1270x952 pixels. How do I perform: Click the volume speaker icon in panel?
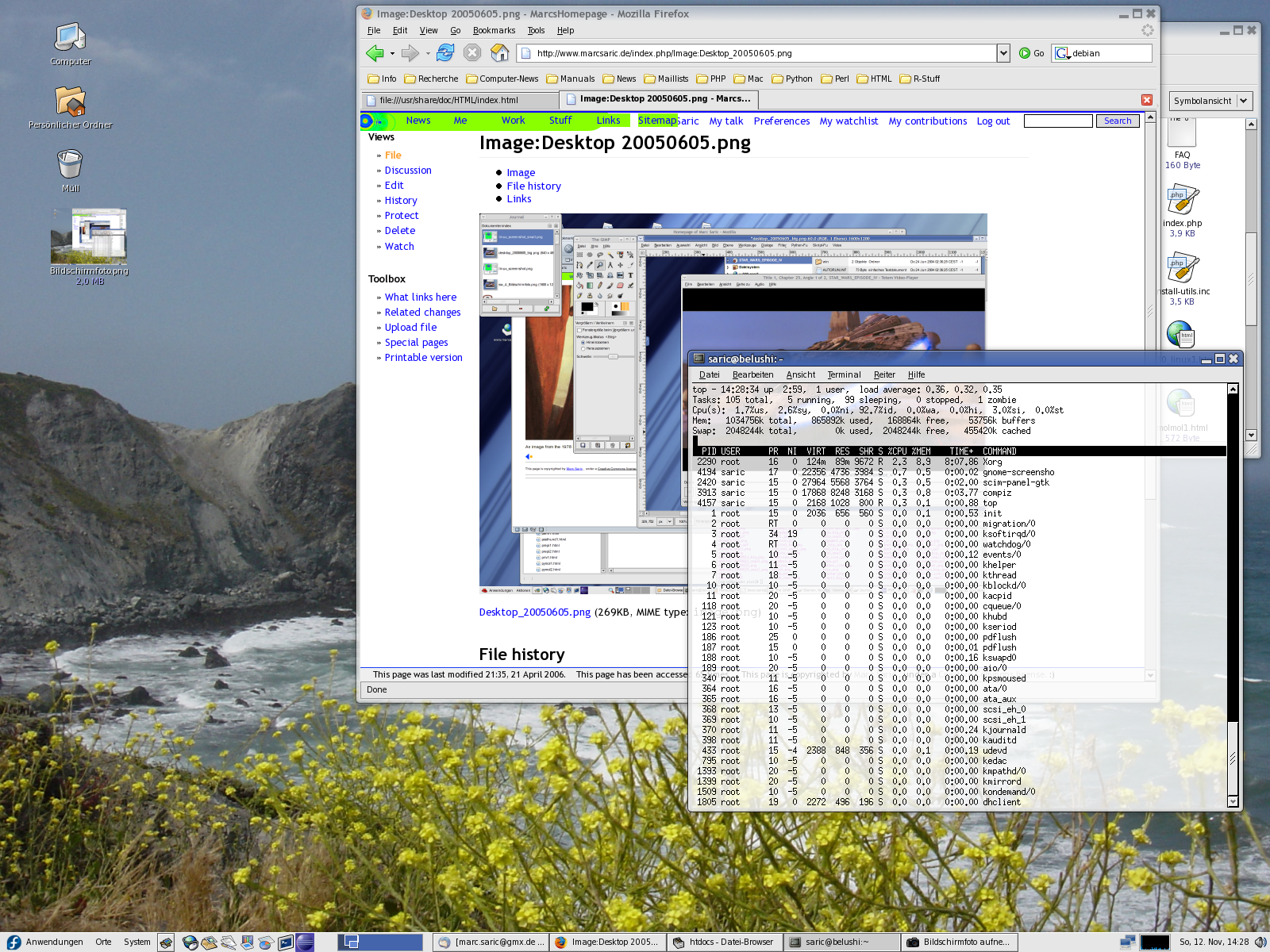tap(1260, 942)
